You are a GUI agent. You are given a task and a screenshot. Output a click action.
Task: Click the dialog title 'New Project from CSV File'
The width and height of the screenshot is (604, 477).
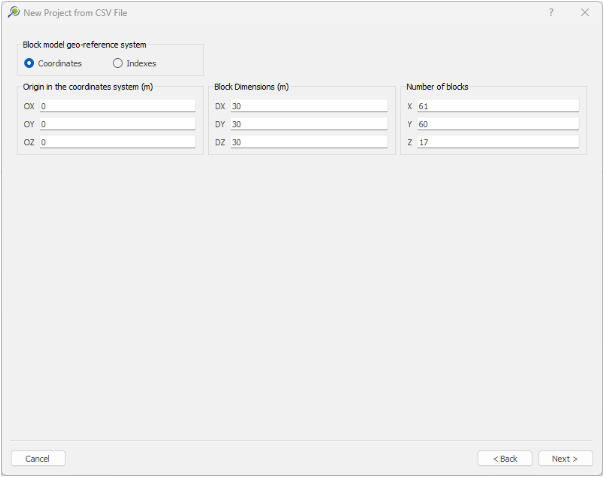76,13
